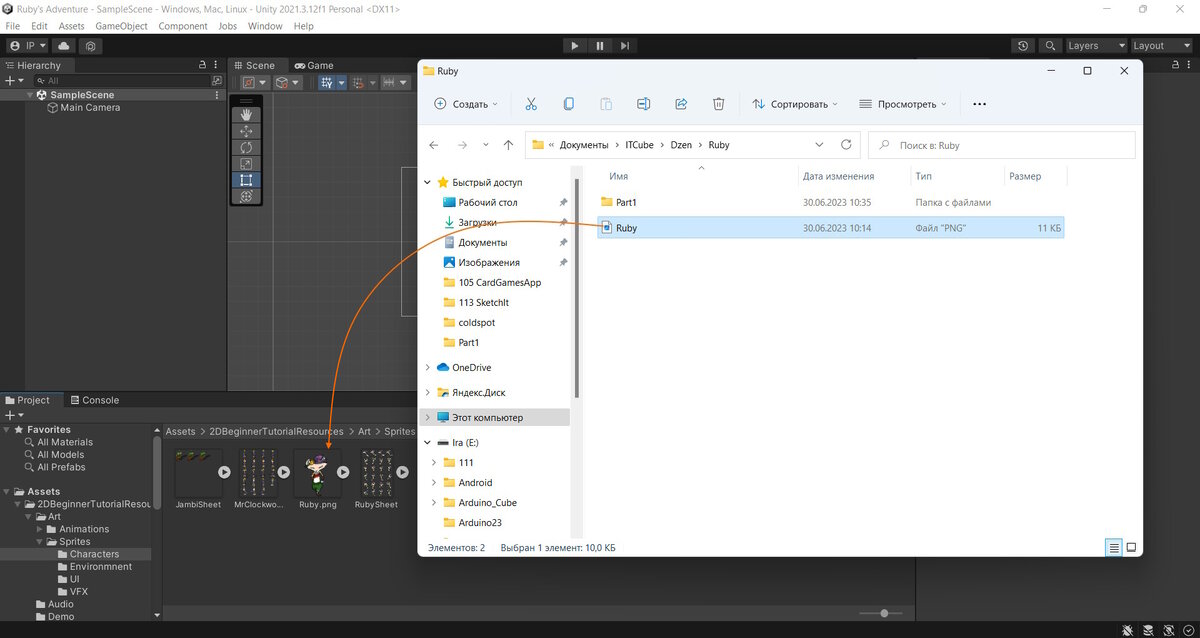Open the File menu

point(13,26)
